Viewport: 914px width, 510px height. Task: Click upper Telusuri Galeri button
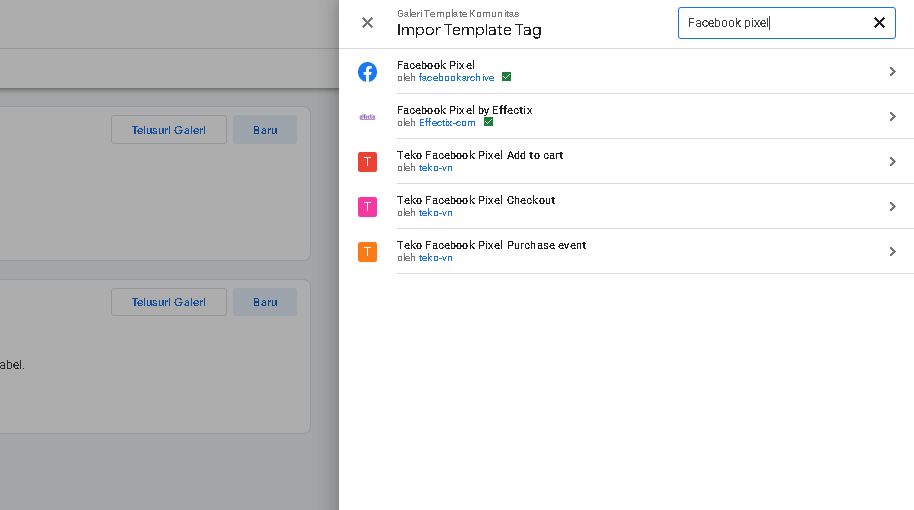click(x=169, y=129)
